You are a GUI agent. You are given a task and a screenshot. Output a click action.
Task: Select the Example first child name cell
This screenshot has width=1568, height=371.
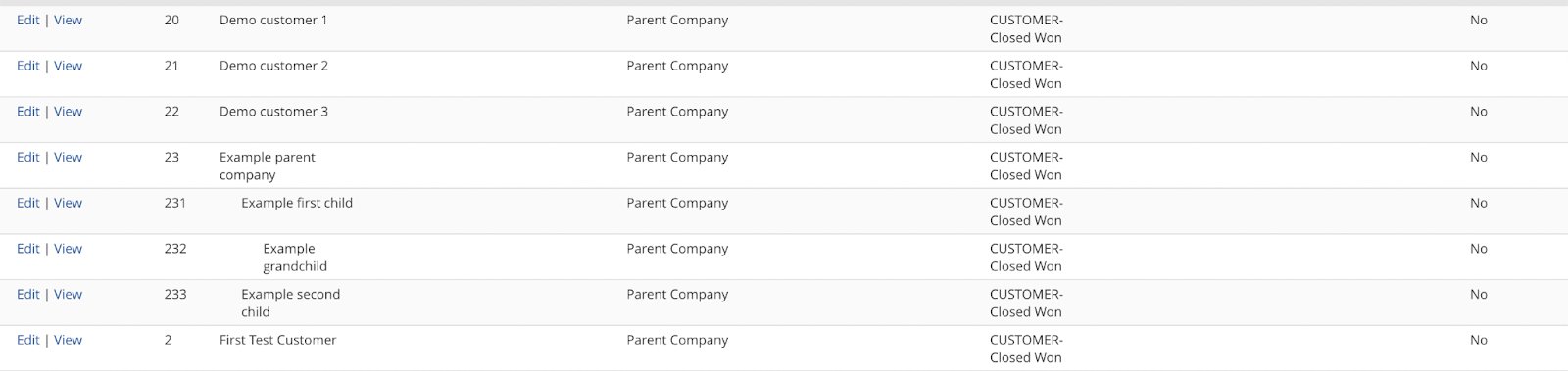tap(297, 204)
